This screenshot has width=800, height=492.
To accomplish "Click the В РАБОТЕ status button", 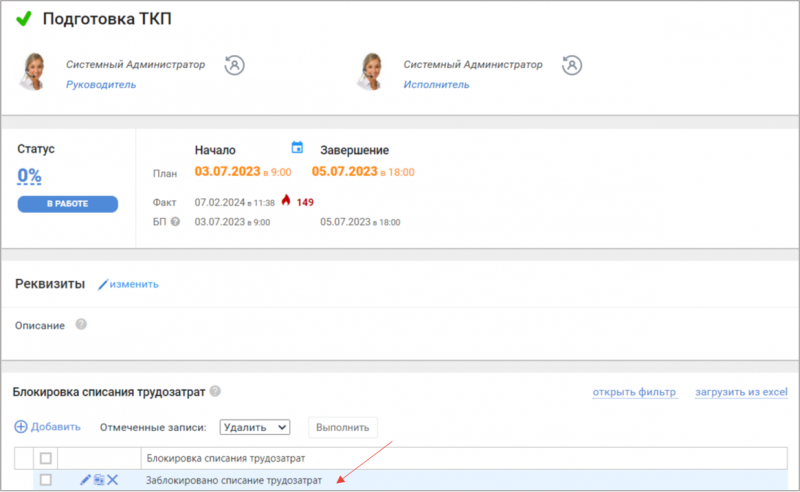I will coord(67,204).
